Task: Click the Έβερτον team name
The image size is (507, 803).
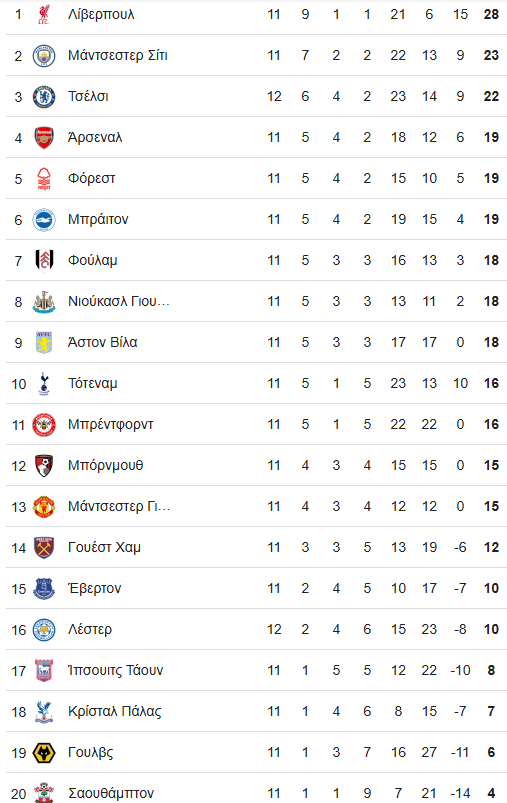Action: [94, 588]
